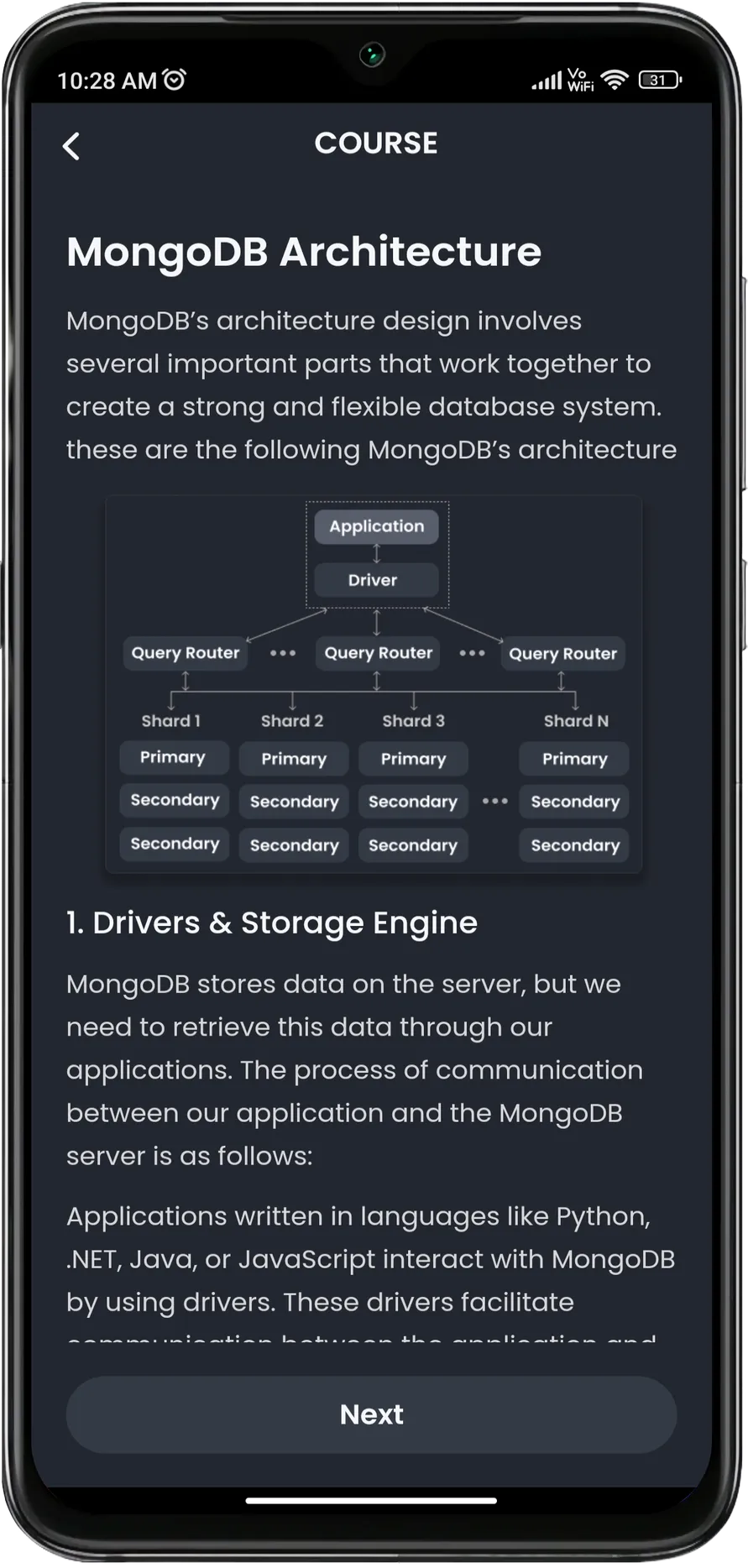Screen dimensions: 748x1568
Task: Tap Primary box under Shard 2
Action: (x=294, y=759)
